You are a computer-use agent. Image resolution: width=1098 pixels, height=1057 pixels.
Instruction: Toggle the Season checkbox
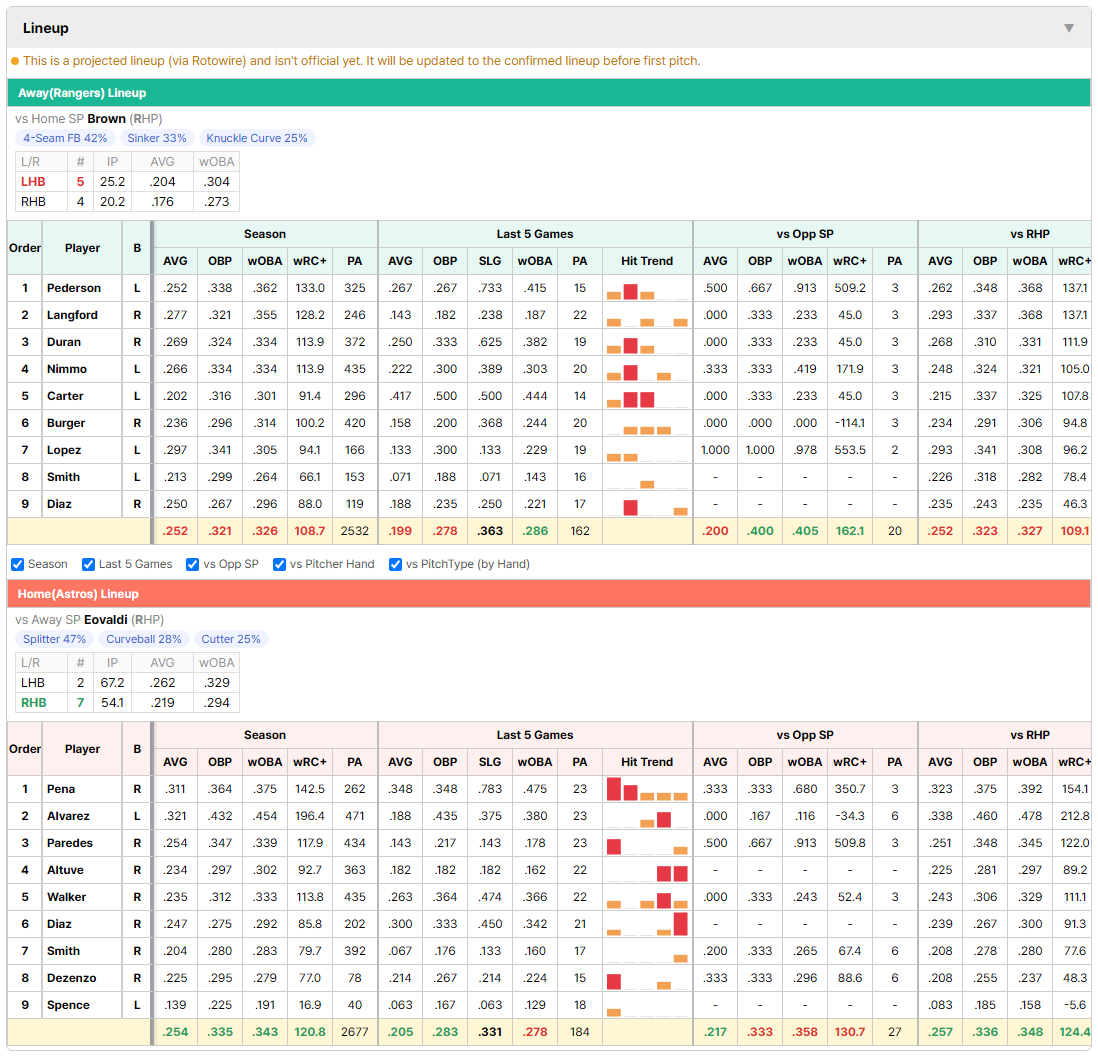pyautogui.click(x=18, y=565)
